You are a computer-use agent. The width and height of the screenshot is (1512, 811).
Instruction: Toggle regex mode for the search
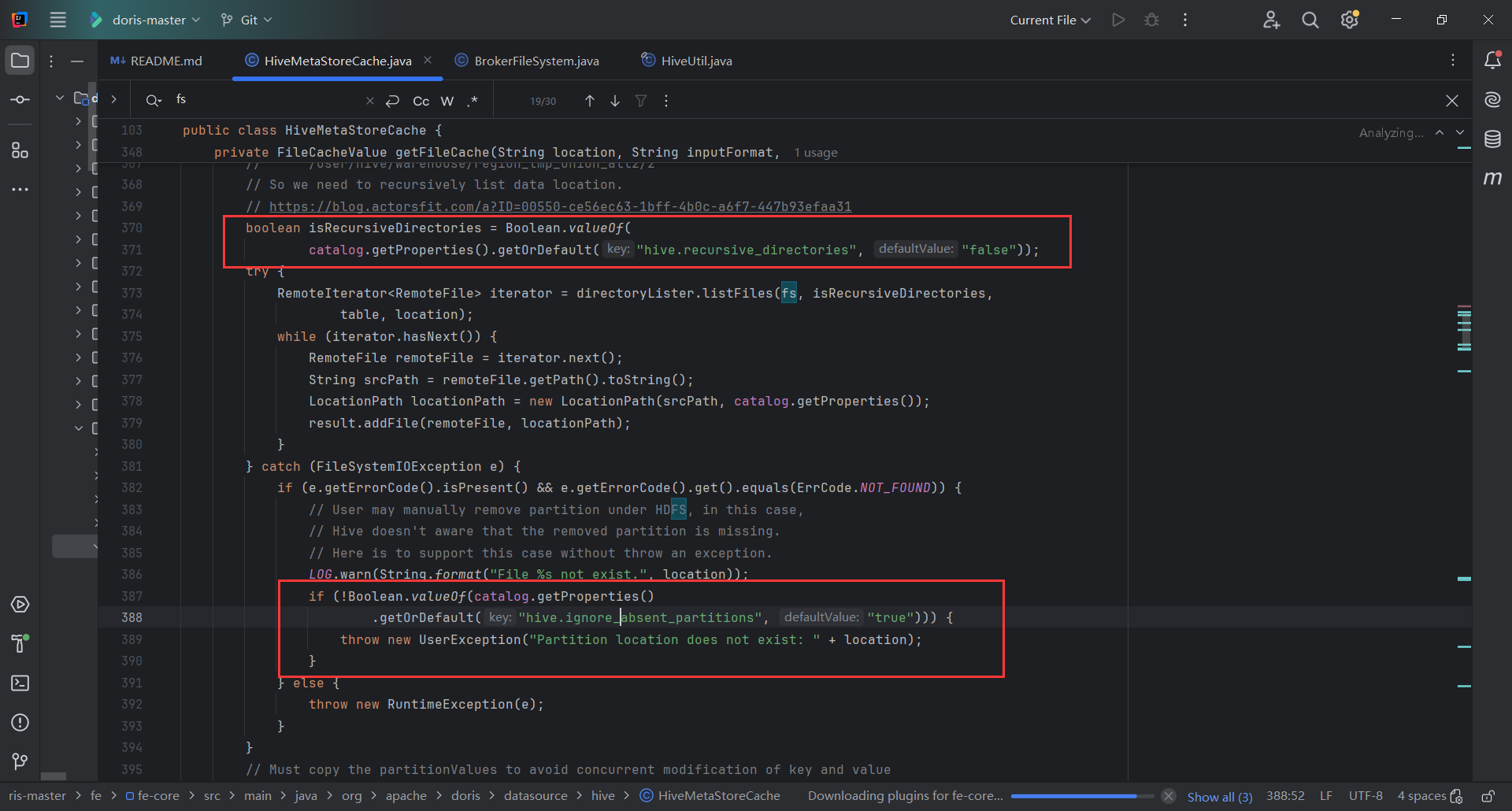click(x=473, y=101)
